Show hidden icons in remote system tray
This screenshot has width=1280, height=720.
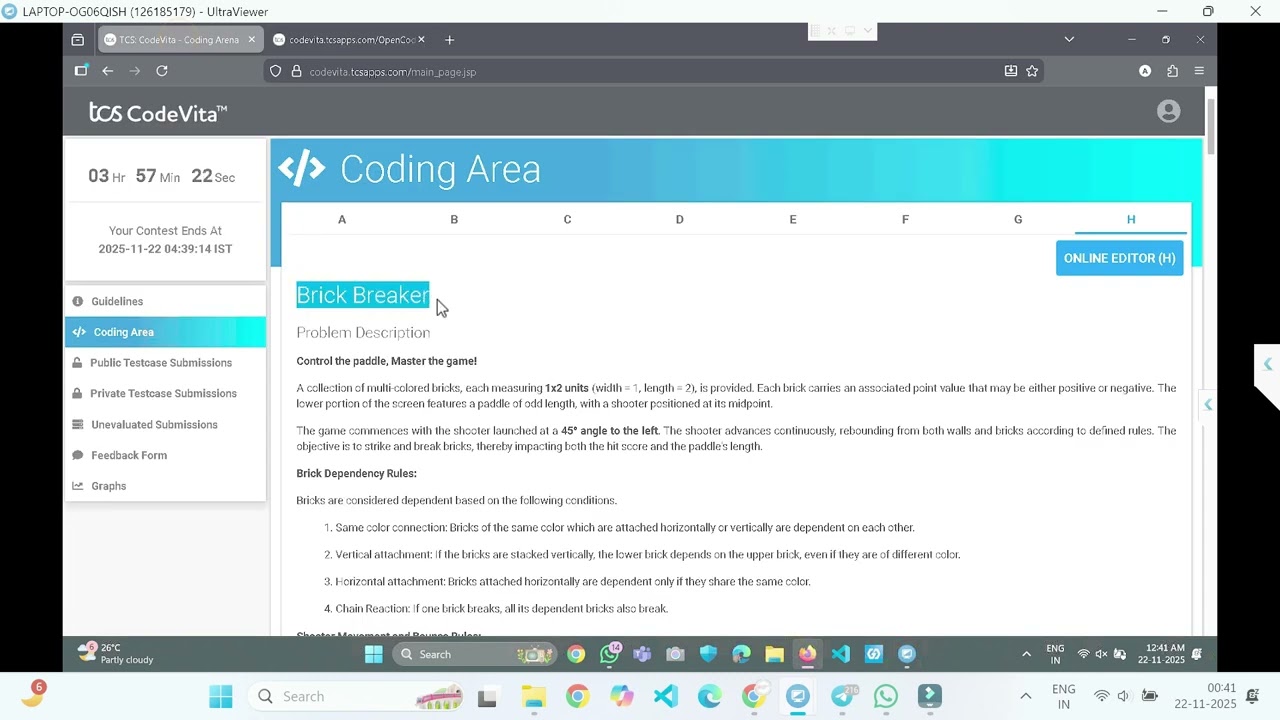coord(1026,654)
